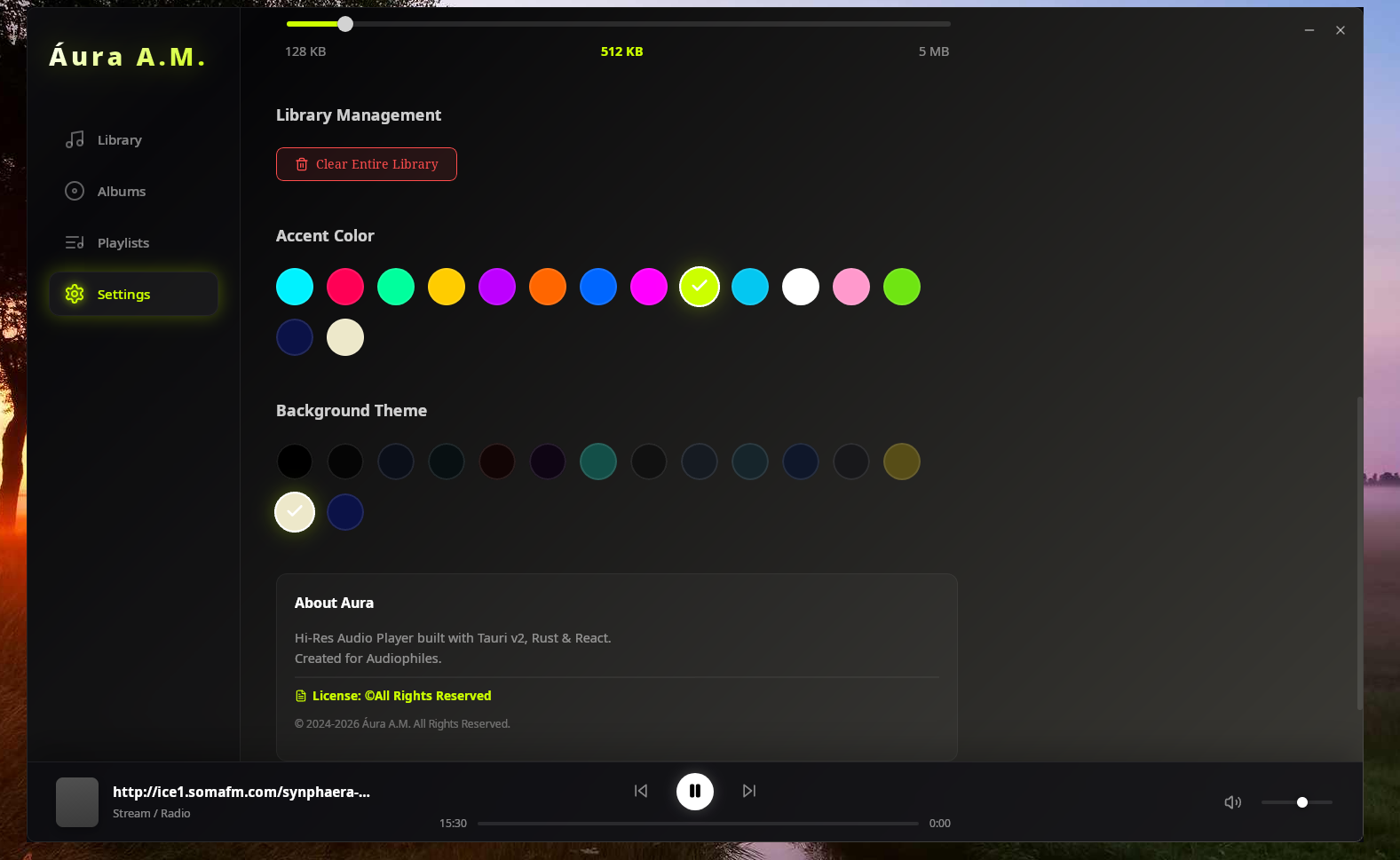Click the checked cream background theme swatch

click(295, 512)
